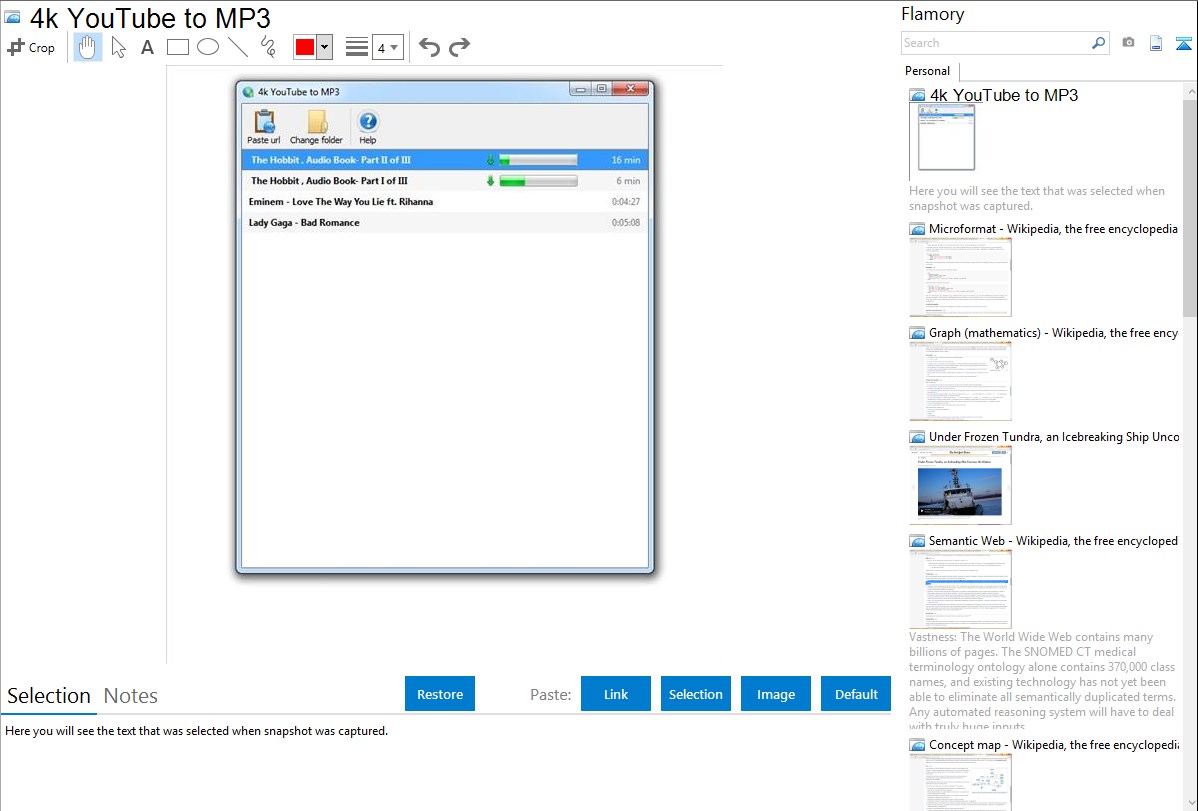Select the freehand scribble tool
Viewport: 1198px width, 811px height.
coord(268,47)
